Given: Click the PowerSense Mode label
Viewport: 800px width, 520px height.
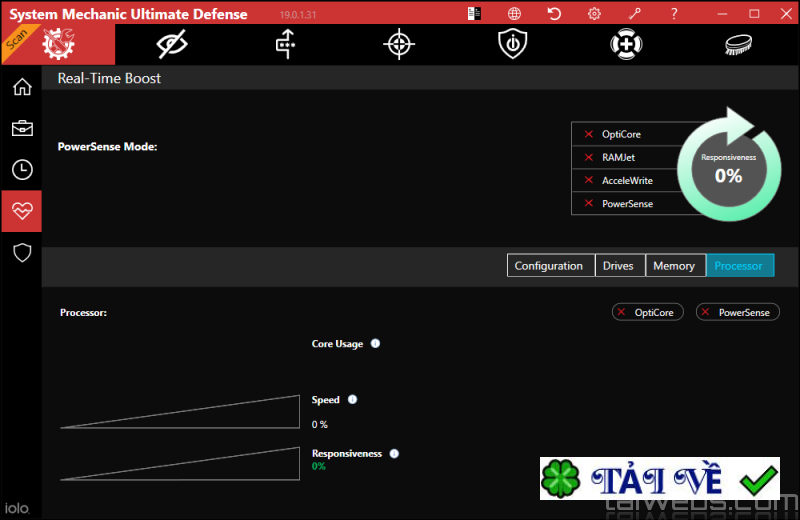Looking at the screenshot, I should [108, 146].
